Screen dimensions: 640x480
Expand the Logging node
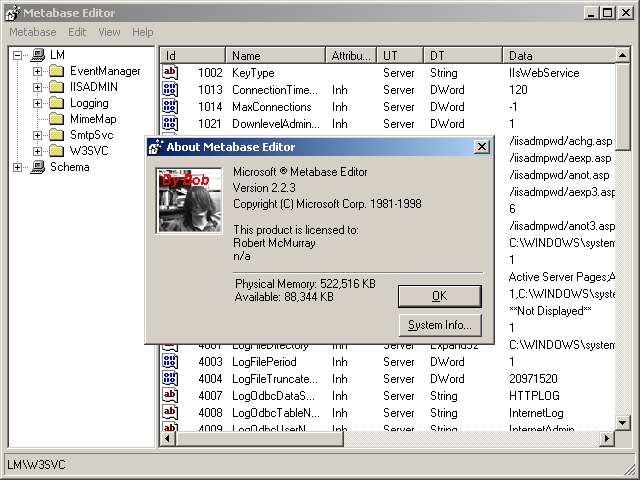pos(37,103)
